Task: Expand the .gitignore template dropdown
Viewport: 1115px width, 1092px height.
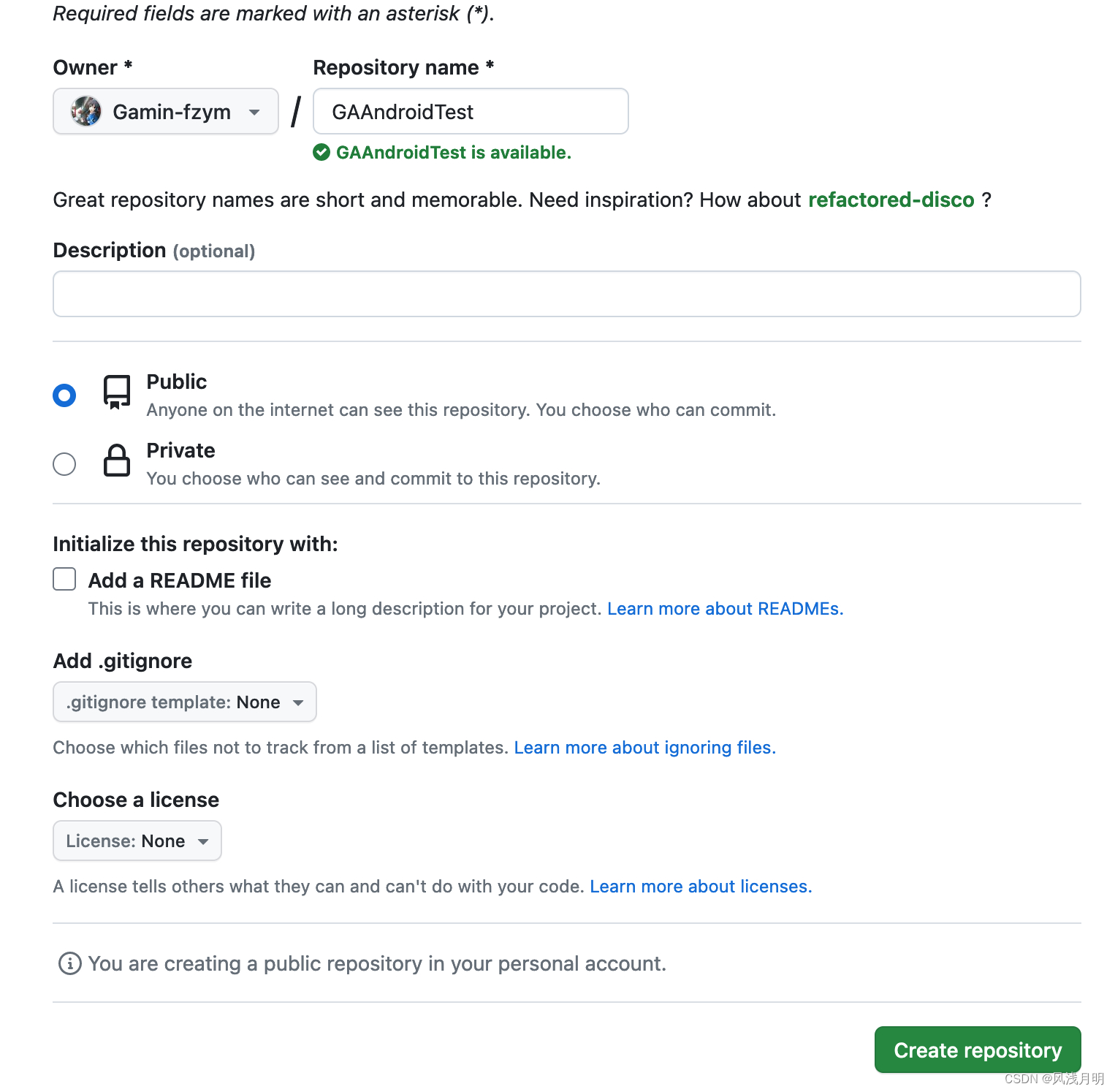Action: click(x=185, y=702)
